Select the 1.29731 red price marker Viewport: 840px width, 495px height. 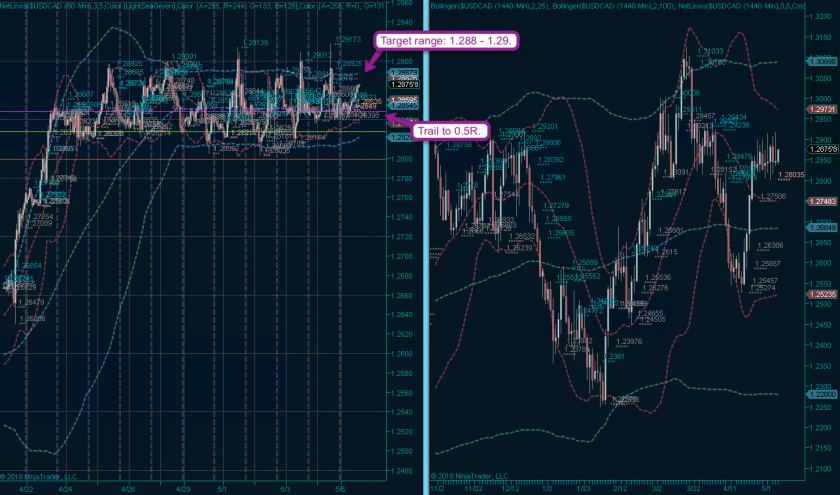[x=818, y=110]
